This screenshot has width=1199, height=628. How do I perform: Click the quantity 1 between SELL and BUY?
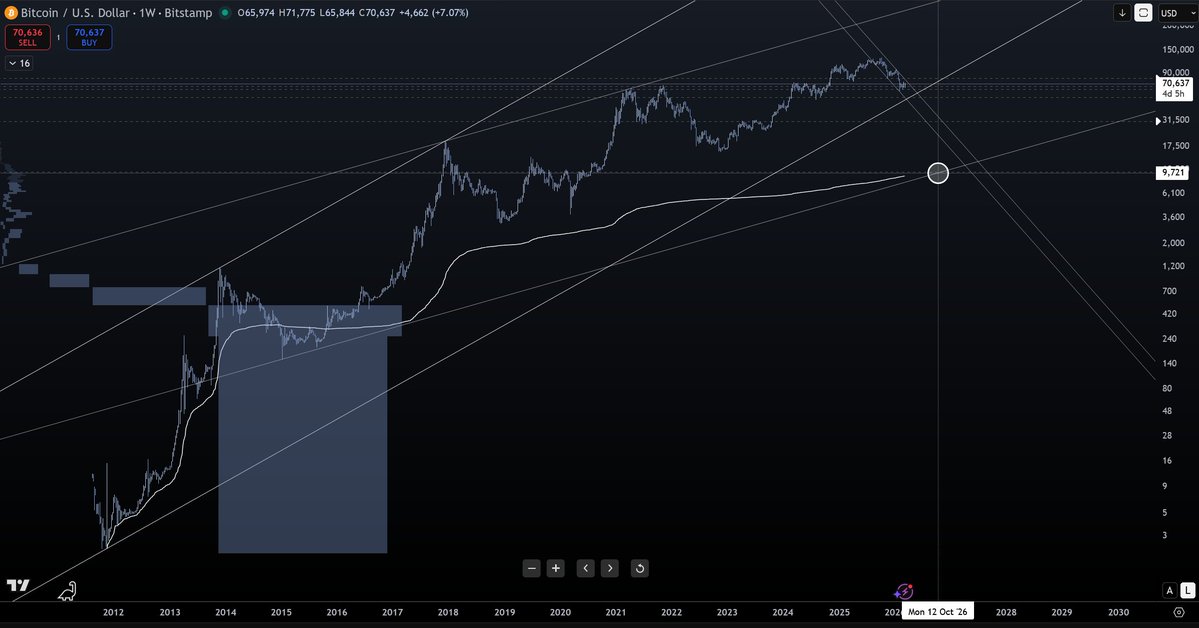[x=58, y=37]
